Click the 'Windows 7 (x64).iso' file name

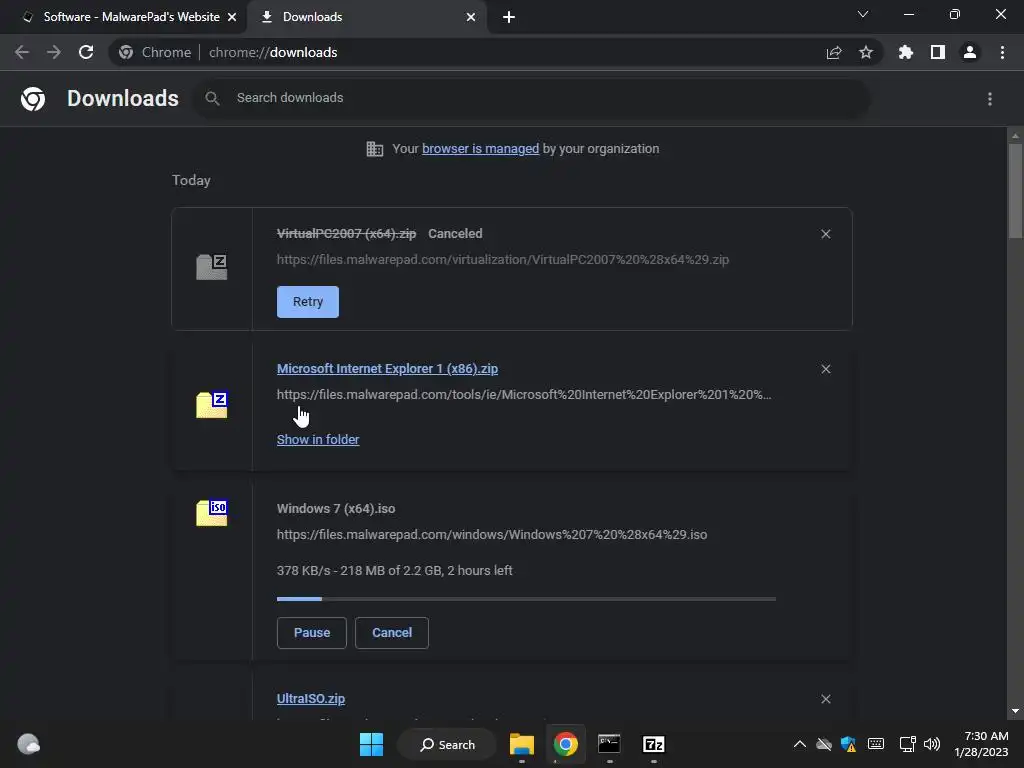[336, 509]
